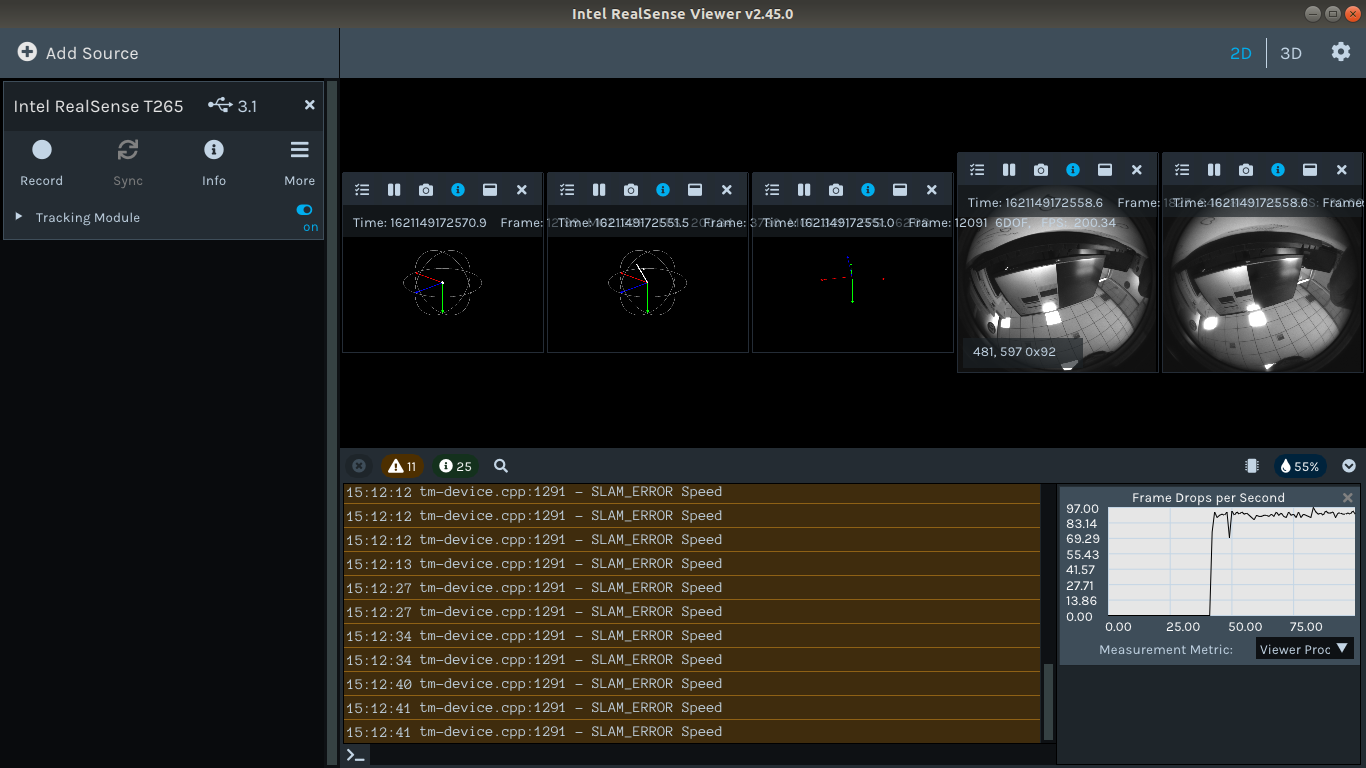Close the 1621149172570.9 stream window
1366x768 pixels.
522,190
